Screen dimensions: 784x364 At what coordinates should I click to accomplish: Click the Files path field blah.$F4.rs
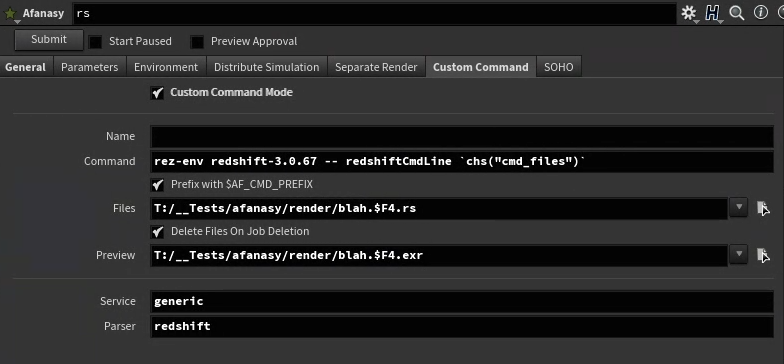(x=439, y=208)
